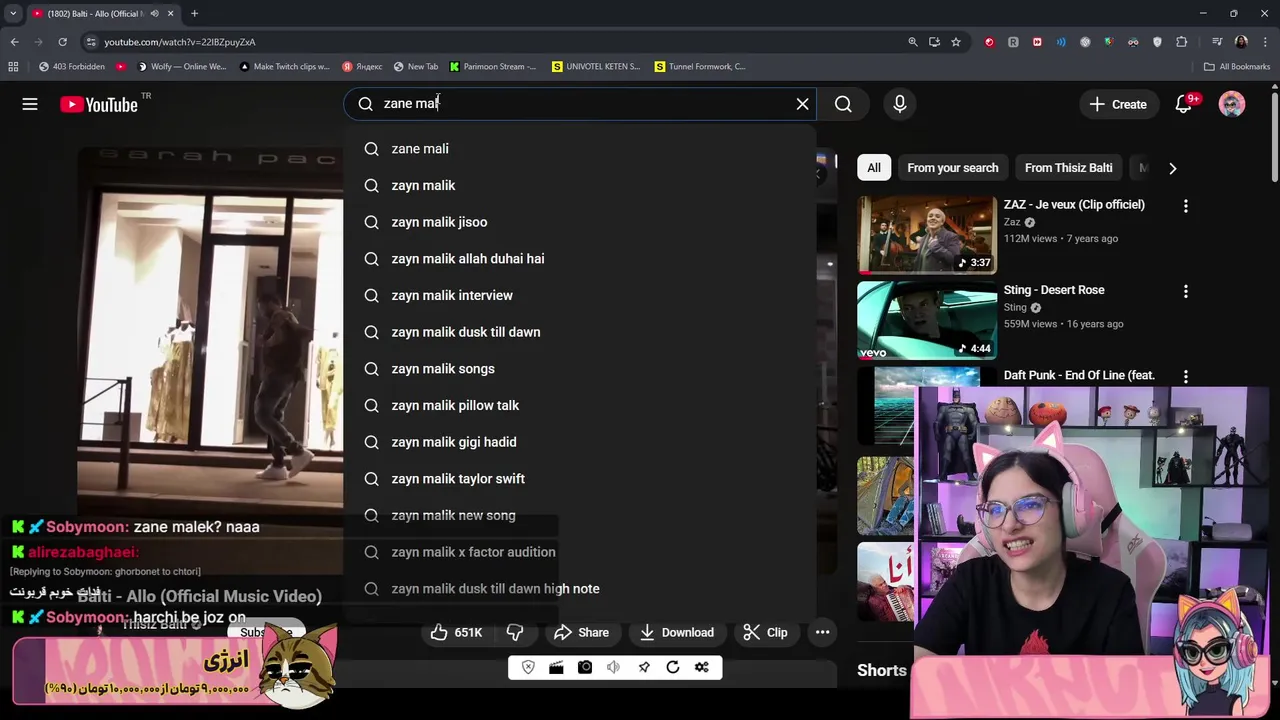Click inside the search text field
Screen dimensions: 1280x720
(580, 104)
